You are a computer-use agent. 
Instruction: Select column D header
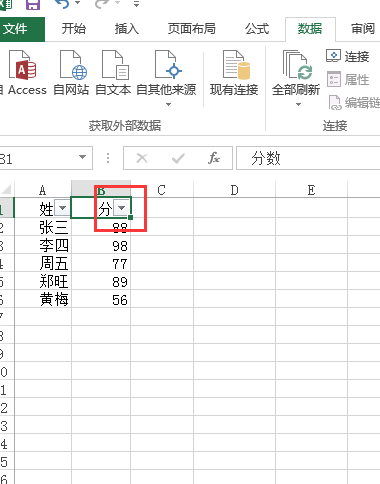click(235, 190)
